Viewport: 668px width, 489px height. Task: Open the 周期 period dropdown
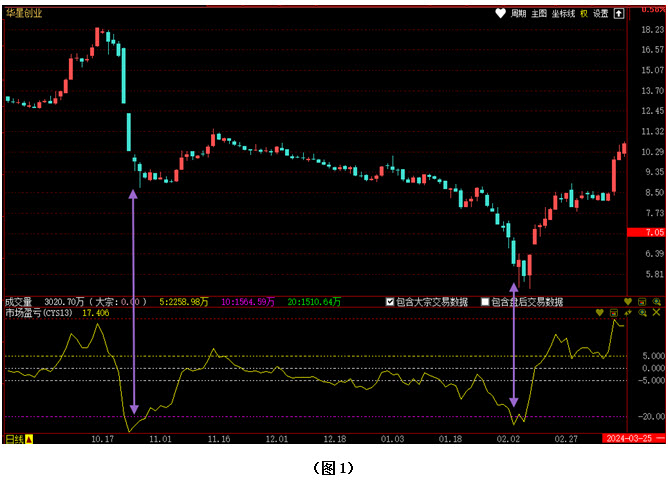(518, 14)
